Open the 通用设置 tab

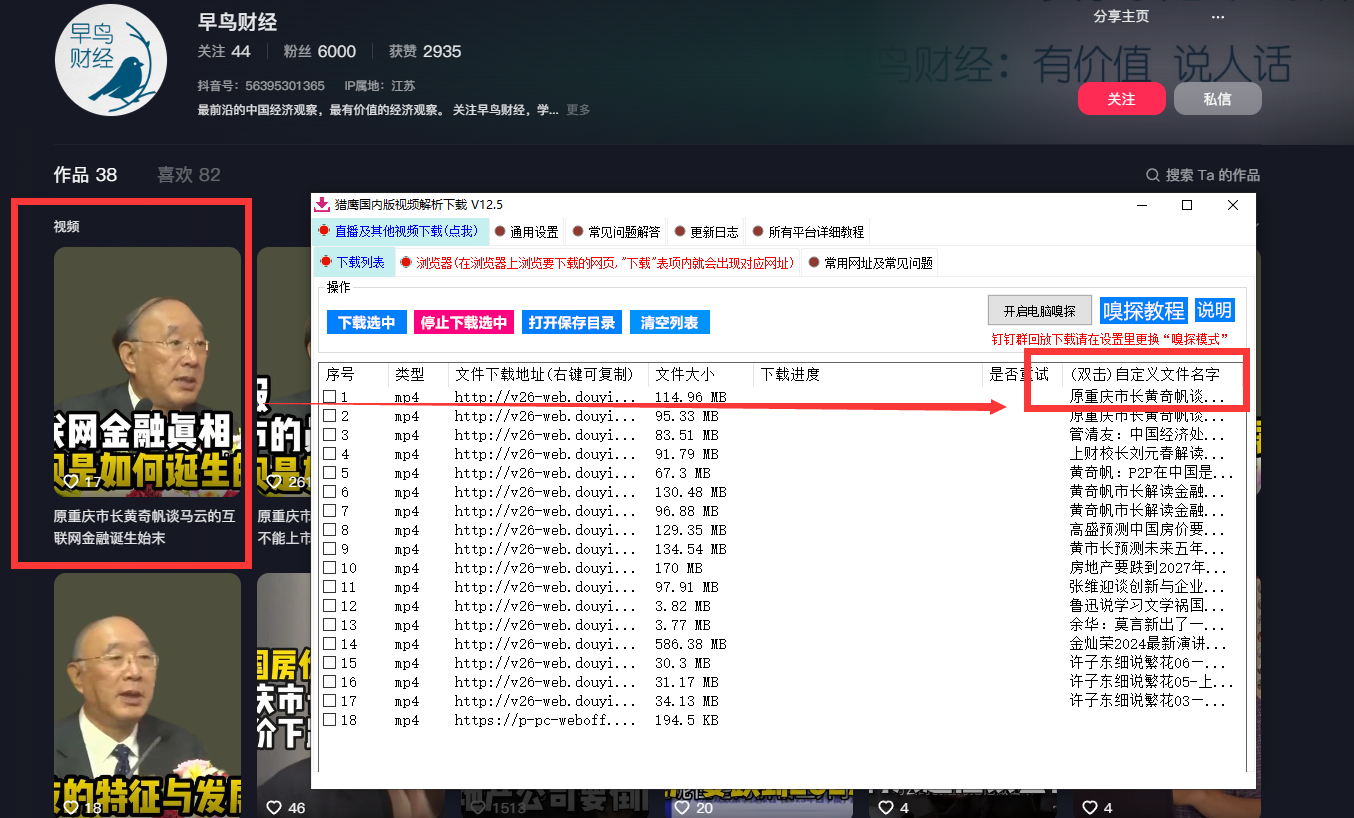click(526, 232)
